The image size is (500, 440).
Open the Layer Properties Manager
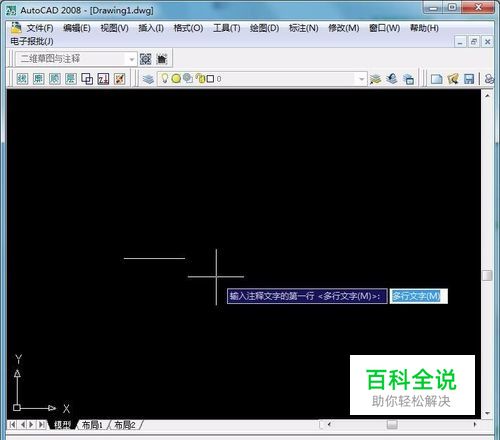point(148,79)
